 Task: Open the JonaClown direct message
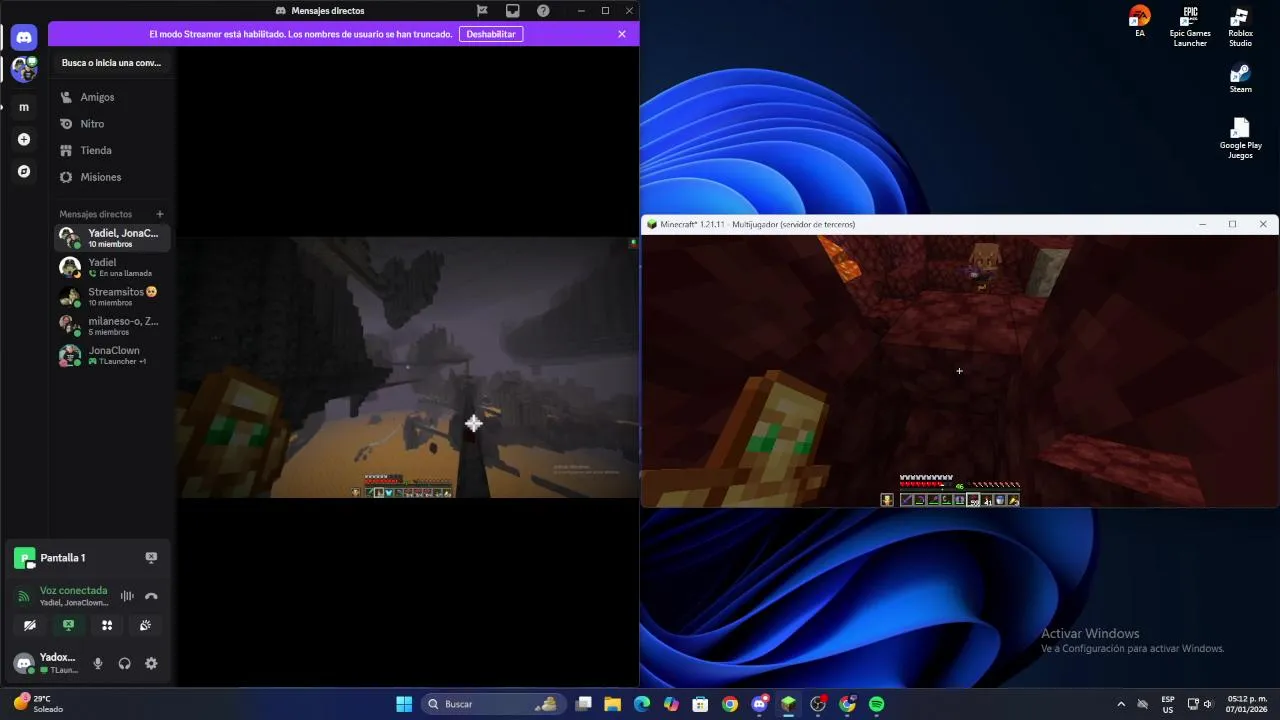[112, 355]
